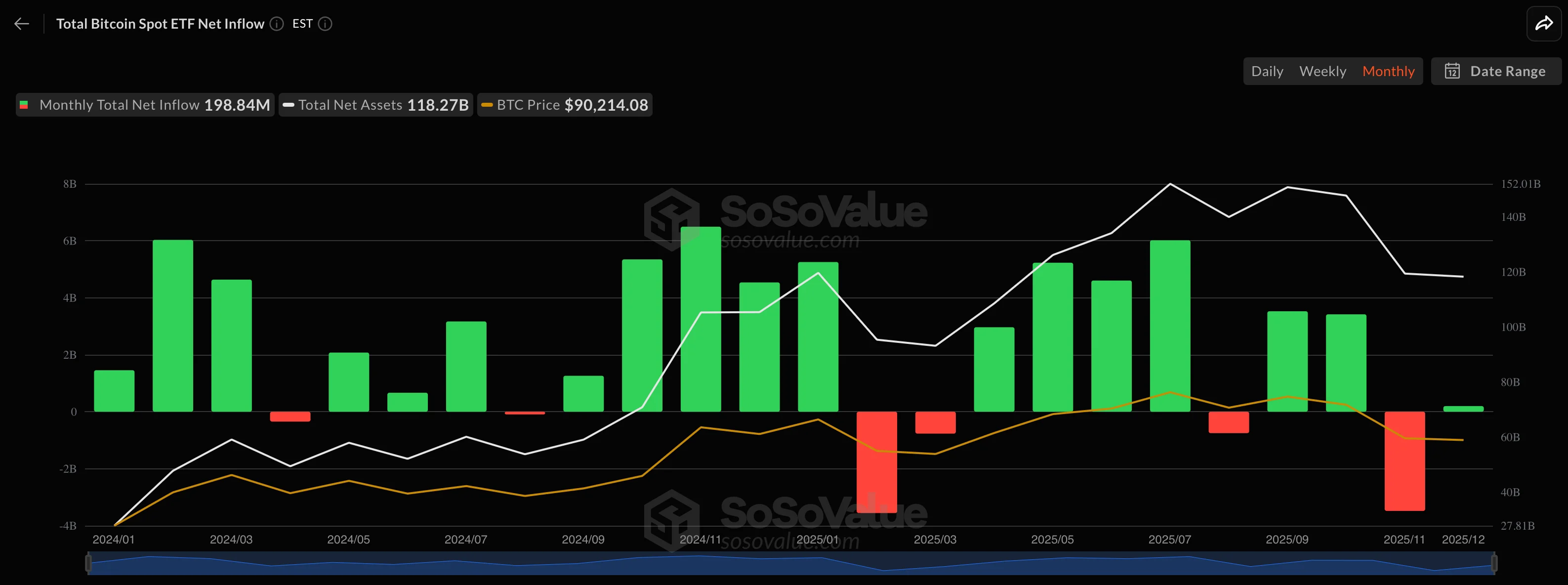Screen dimensions: 1568x585
Task: Click orange BTC Price legend marker
Action: point(487,105)
